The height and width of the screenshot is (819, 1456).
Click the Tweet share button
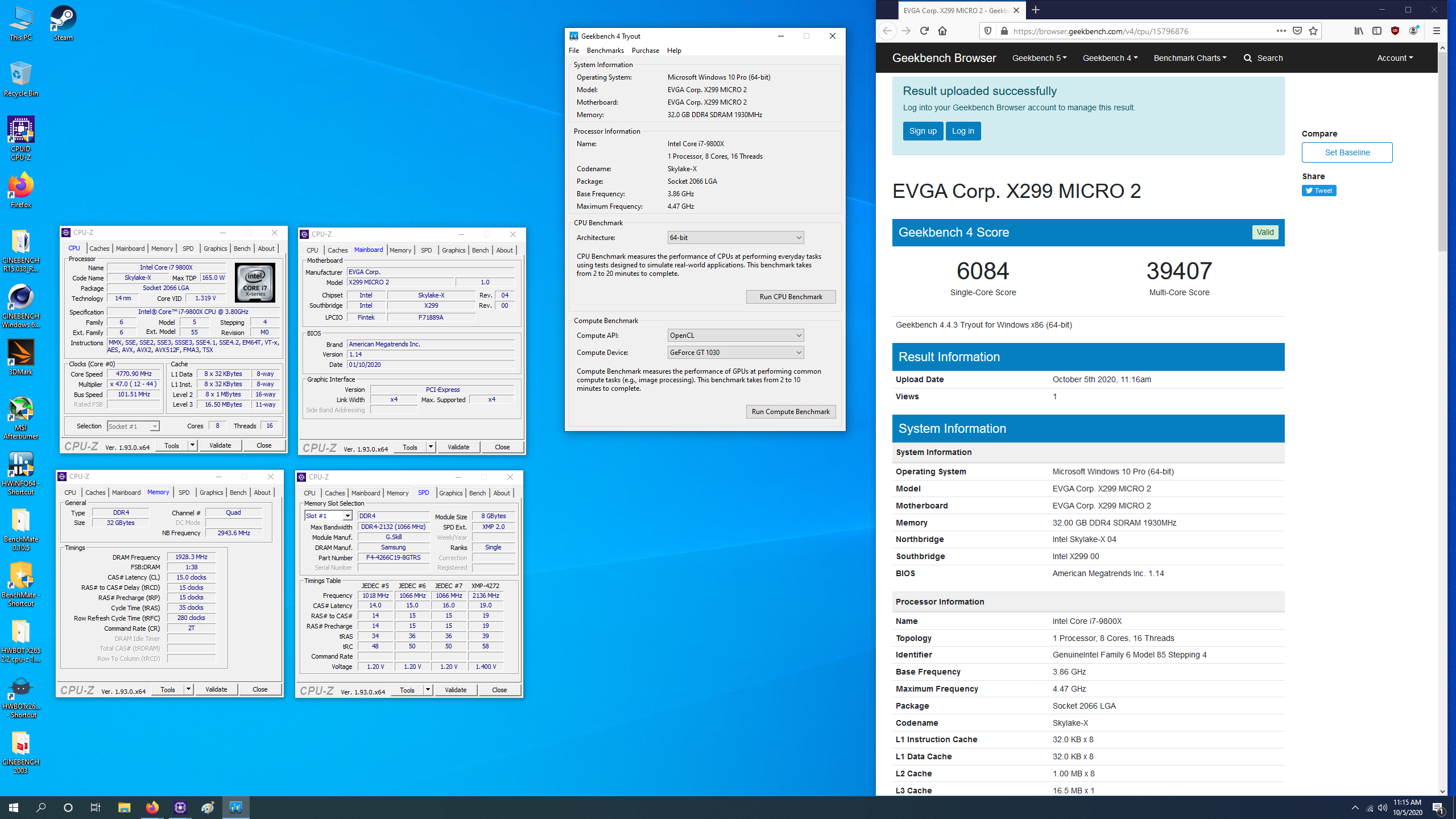(1318, 191)
